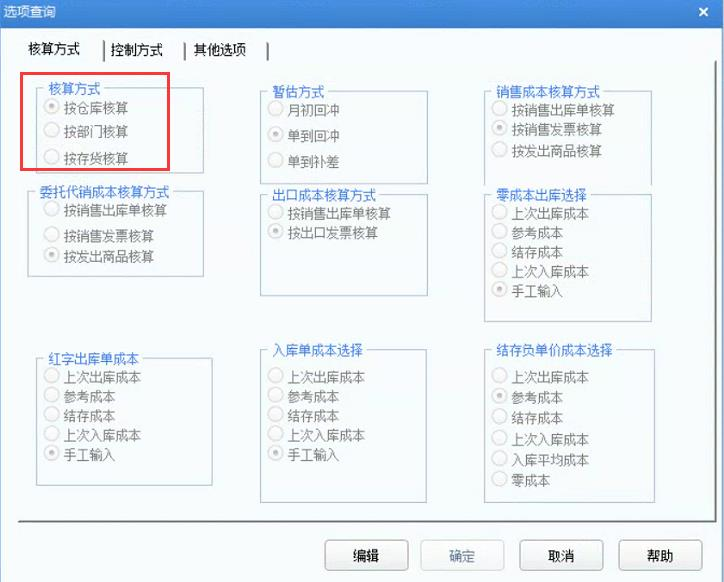724x582 pixels.
Task: Select 按发出商品核算 in 委托代销成本核算方式
Action: 52,256
